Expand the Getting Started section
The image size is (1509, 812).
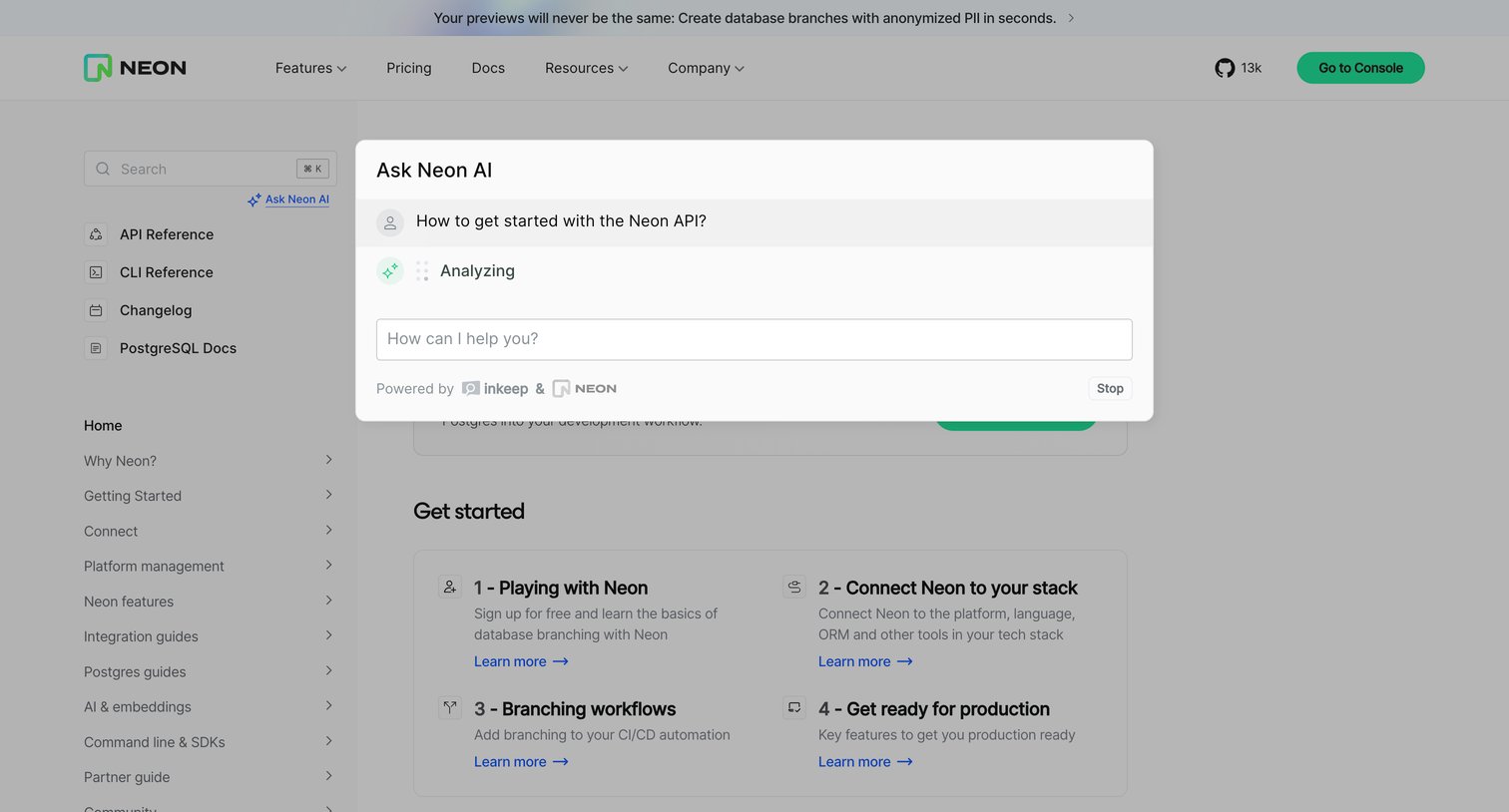328,495
